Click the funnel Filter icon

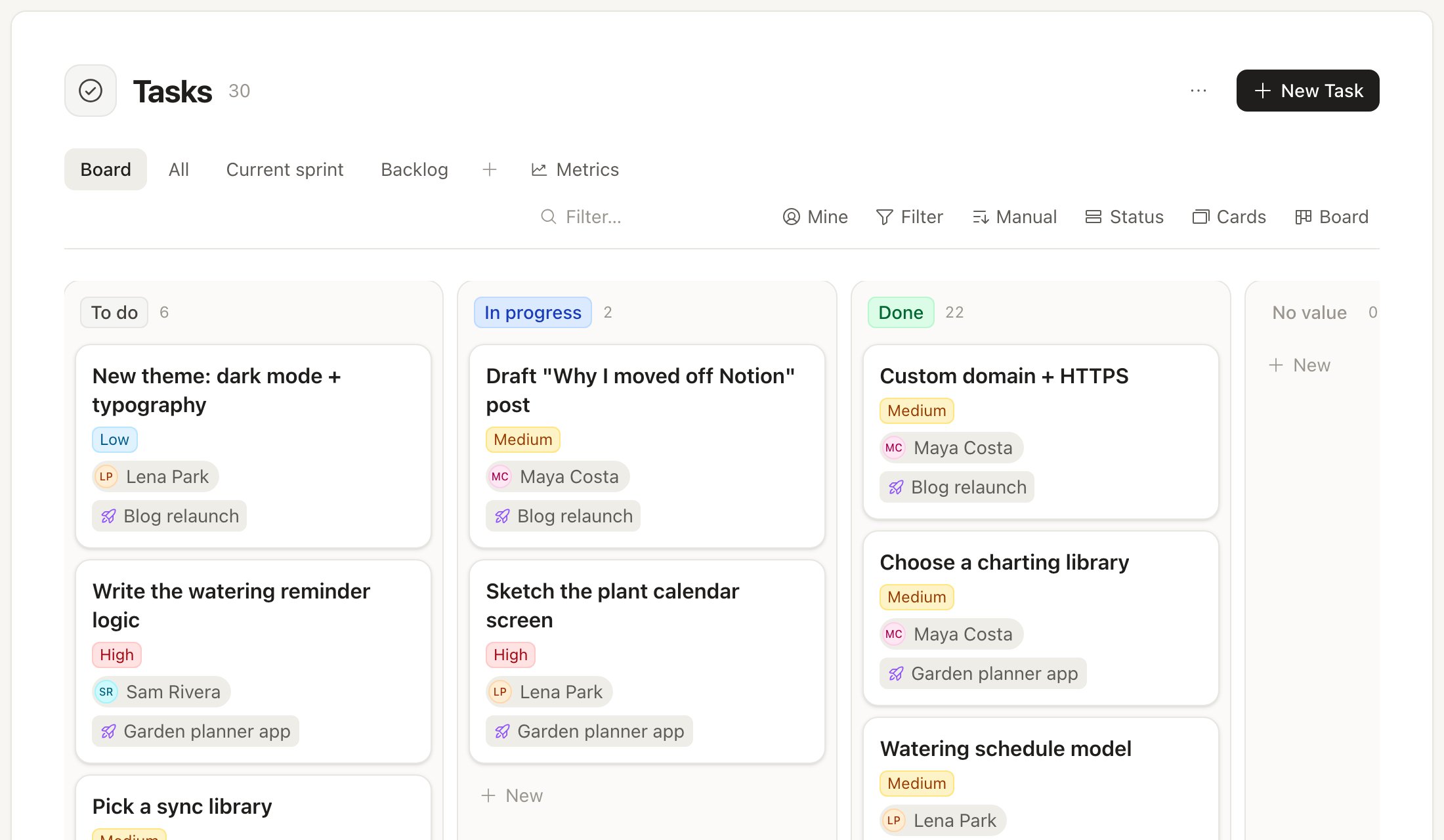pyautogui.click(x=885, y=217)
